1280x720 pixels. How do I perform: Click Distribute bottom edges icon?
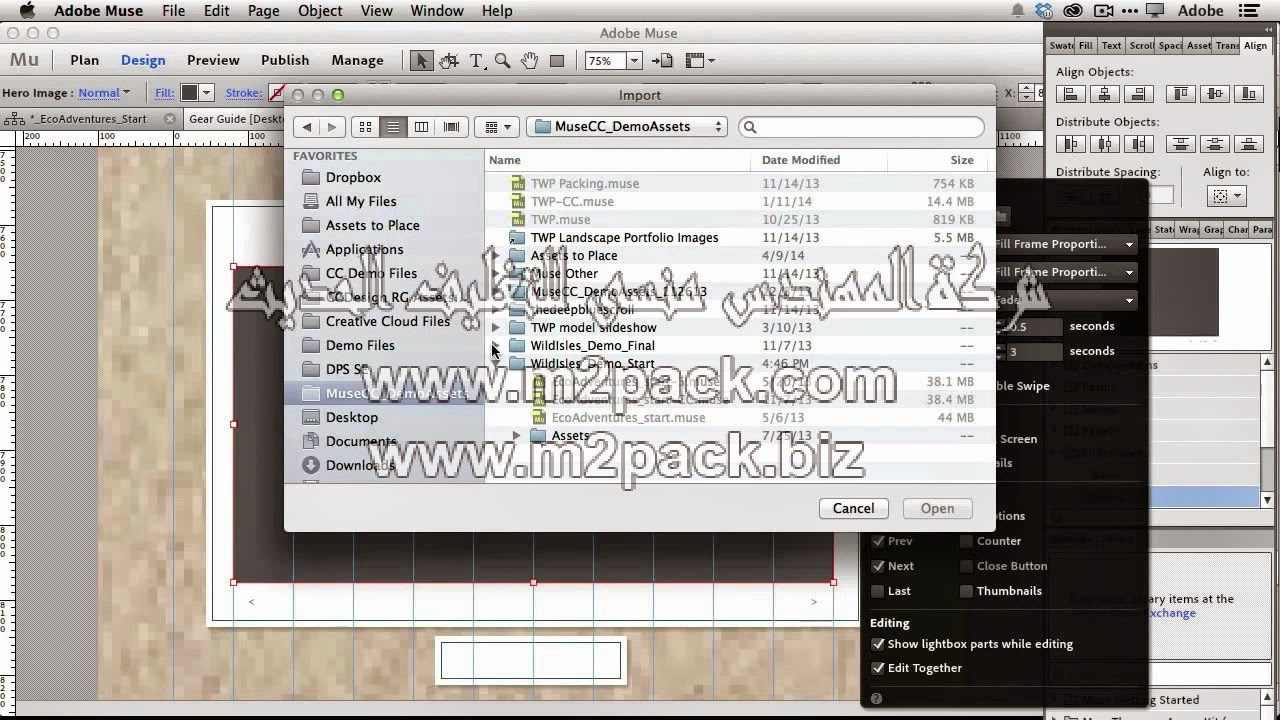pos(1249,144)
